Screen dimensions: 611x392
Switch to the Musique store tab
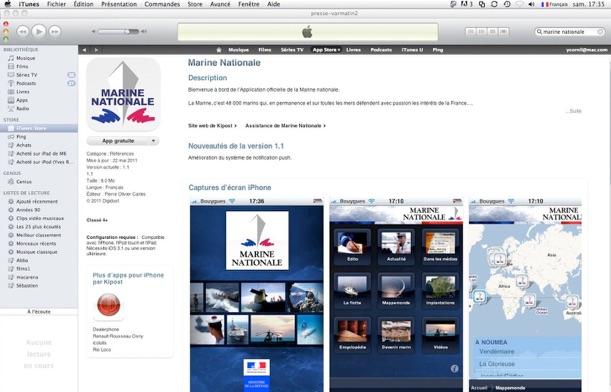click(x=238, y=50)
